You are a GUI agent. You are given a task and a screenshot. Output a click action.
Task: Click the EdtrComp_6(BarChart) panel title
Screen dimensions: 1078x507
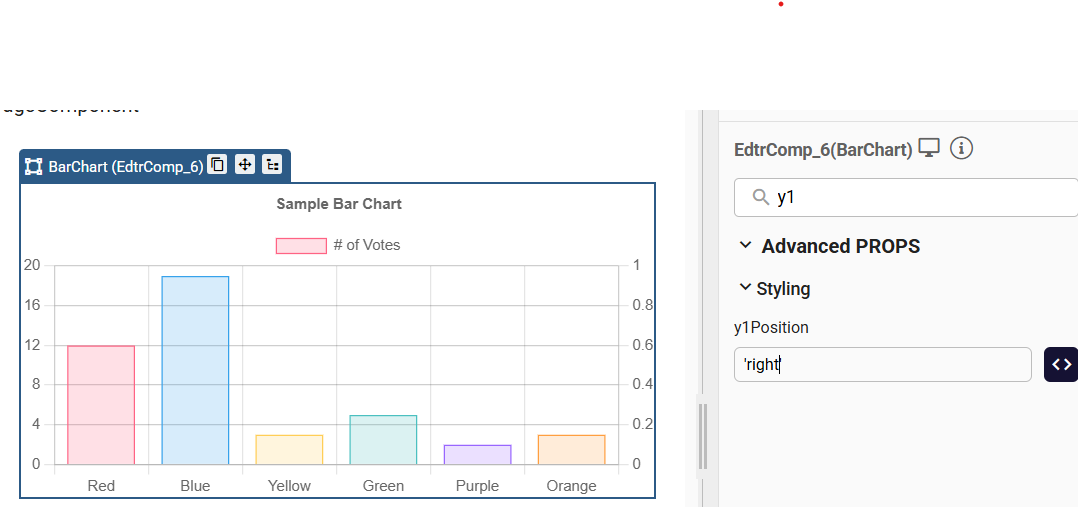pos(823,150)
